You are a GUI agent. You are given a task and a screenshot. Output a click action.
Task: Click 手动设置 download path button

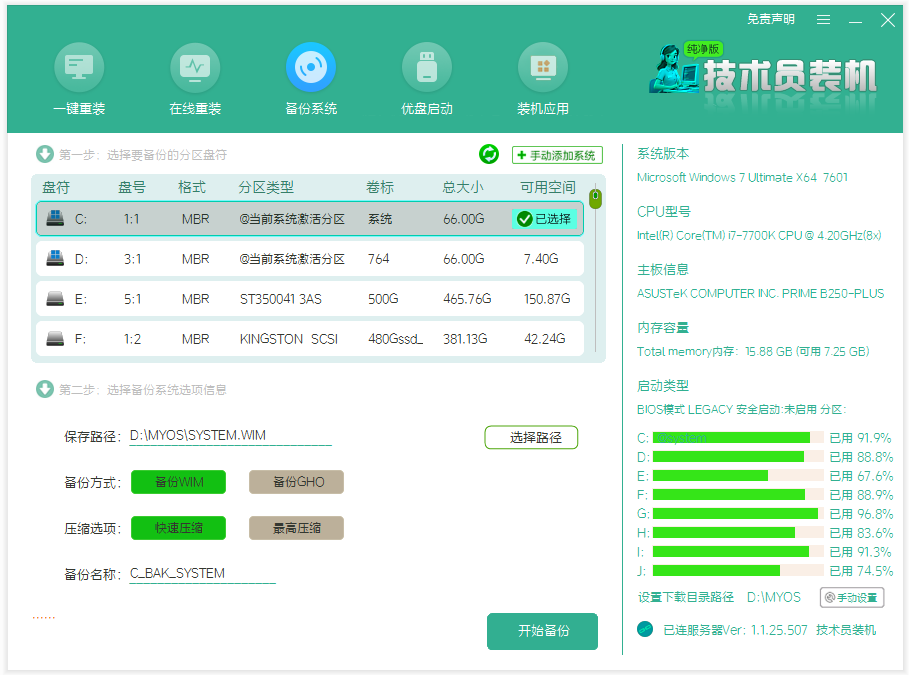[x=852, y=597]
